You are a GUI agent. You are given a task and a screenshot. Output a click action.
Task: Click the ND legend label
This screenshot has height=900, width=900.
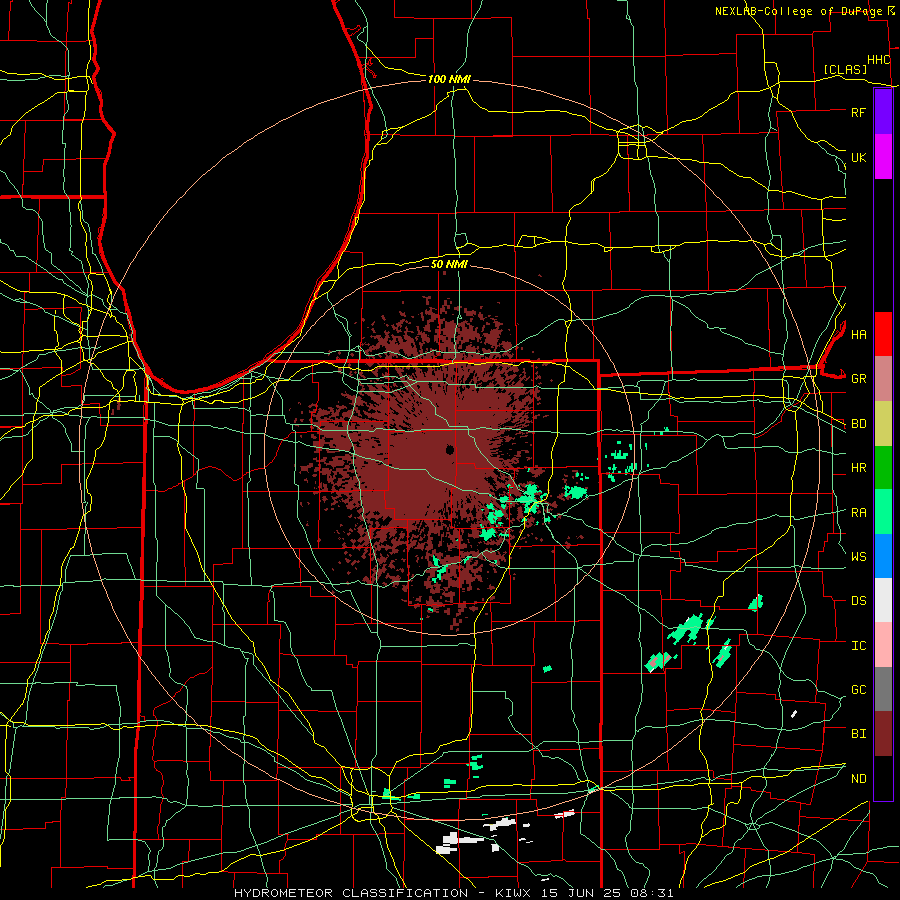pos(858,779)
